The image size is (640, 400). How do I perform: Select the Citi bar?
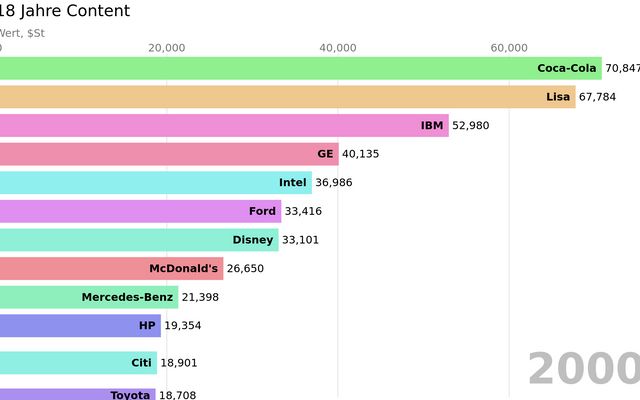[x=78, y=363]
